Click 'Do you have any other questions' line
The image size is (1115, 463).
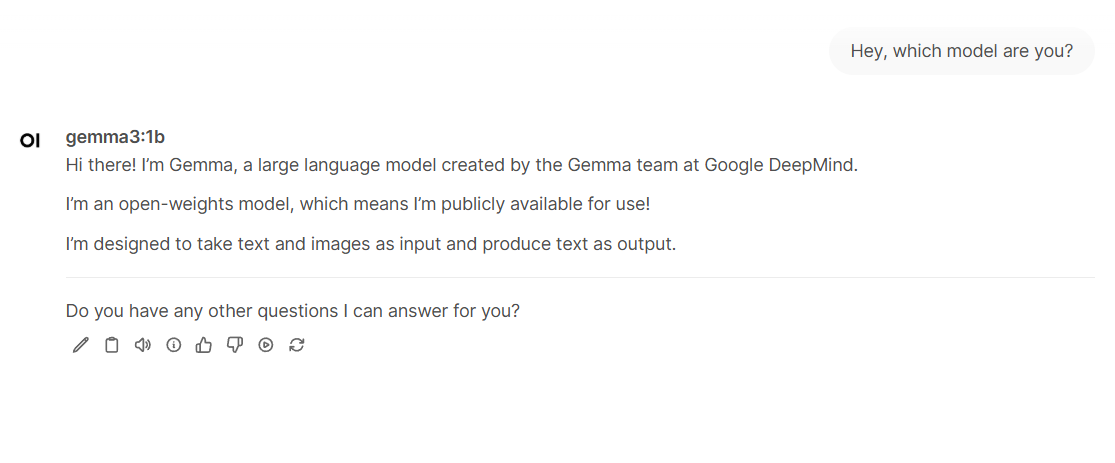coord(293,312)
